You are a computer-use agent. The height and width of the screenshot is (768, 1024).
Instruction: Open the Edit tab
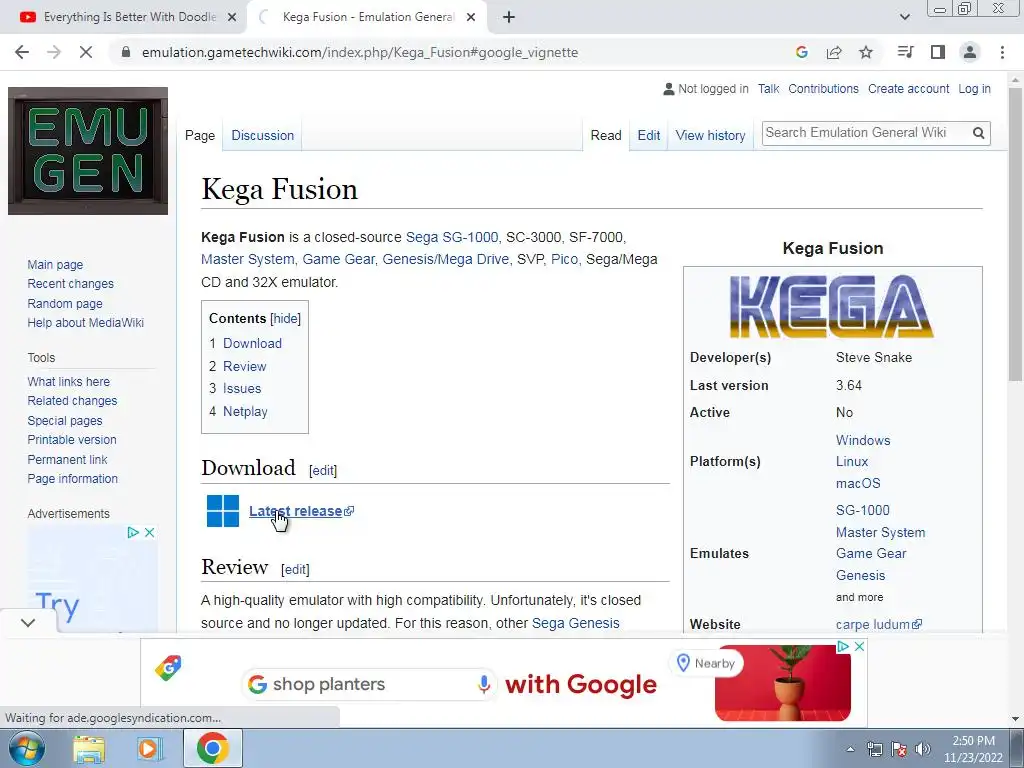point(648,135)
